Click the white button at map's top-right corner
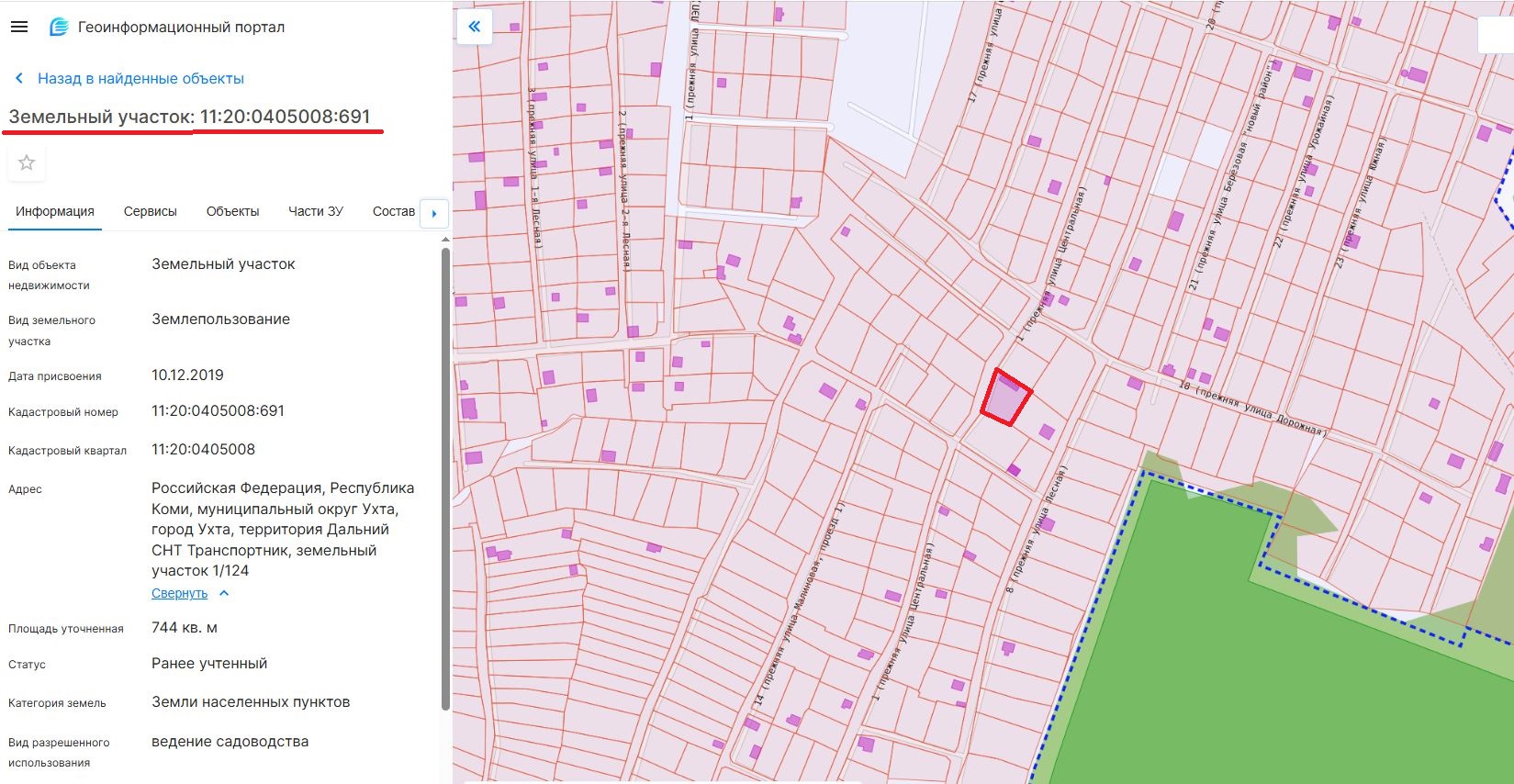1514x784 pixels. pos(1496,36)
